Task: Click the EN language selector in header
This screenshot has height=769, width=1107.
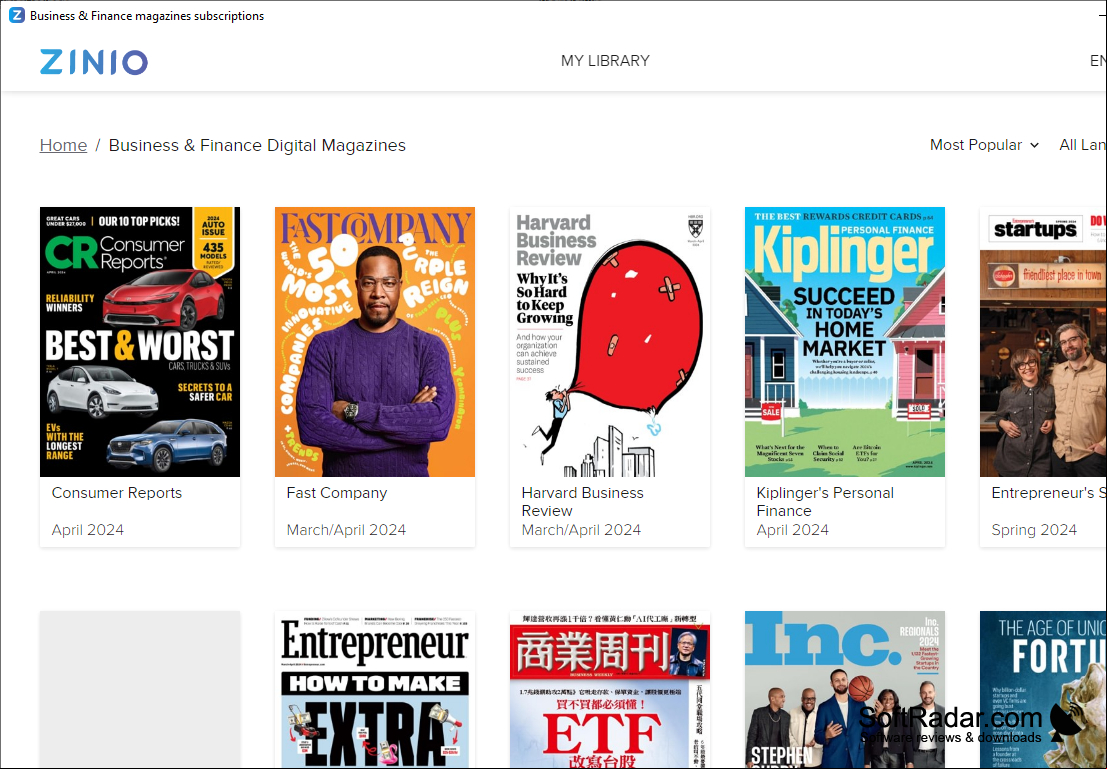Action: coord(1098,61)
